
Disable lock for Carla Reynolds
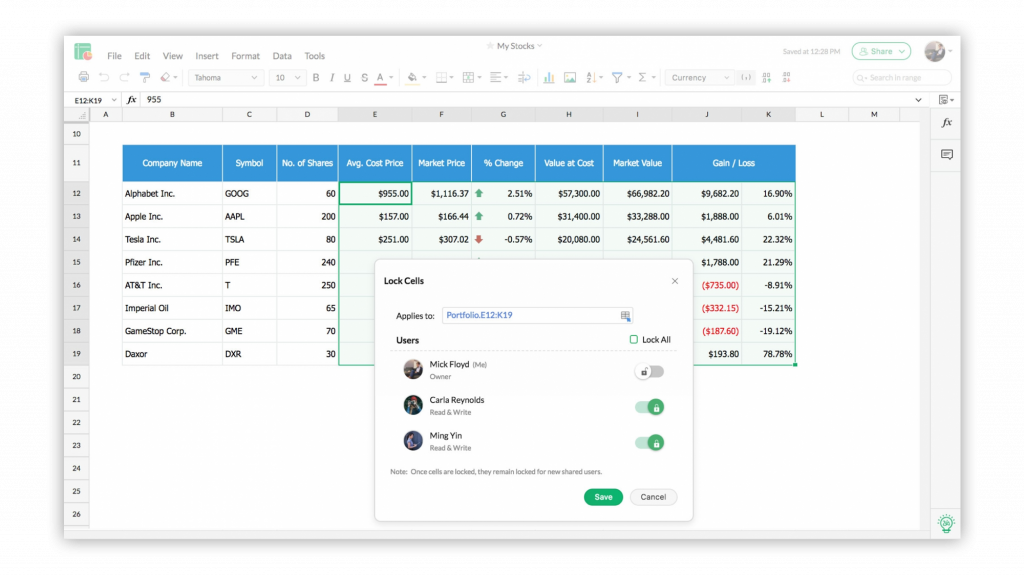point(649,407)
